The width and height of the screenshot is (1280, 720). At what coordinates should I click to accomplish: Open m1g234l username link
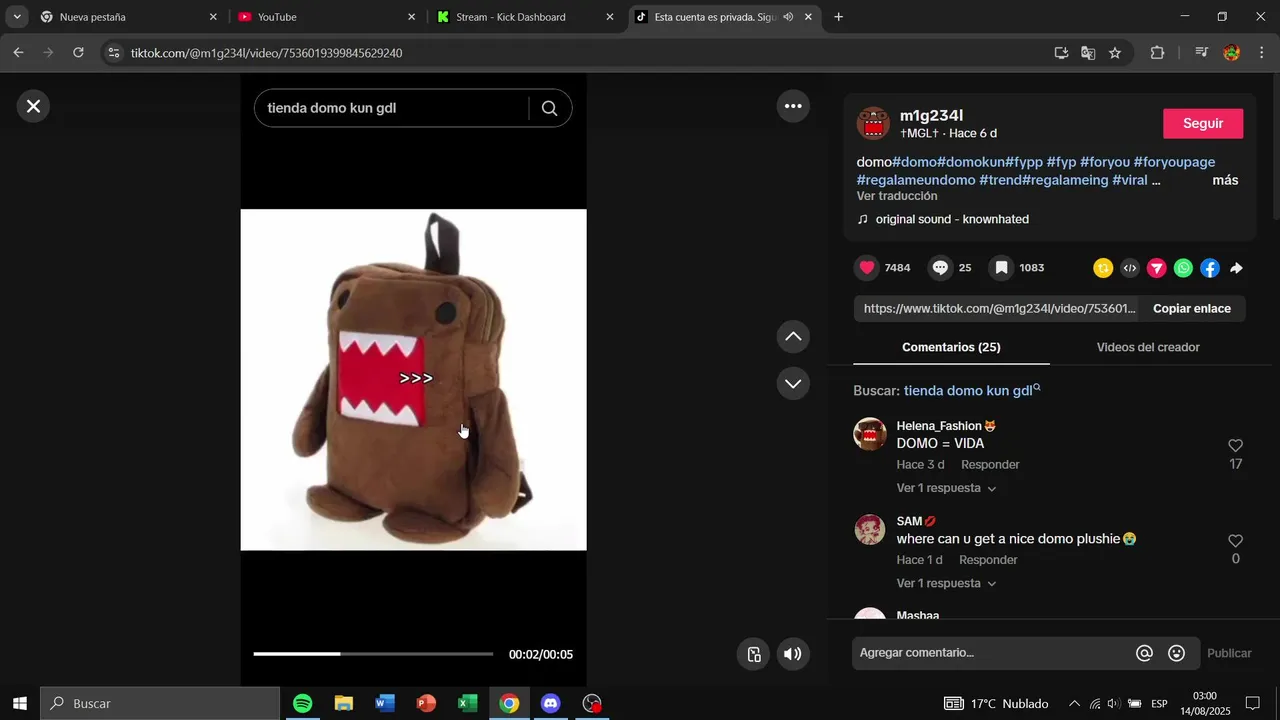click(x=931, y=115)
